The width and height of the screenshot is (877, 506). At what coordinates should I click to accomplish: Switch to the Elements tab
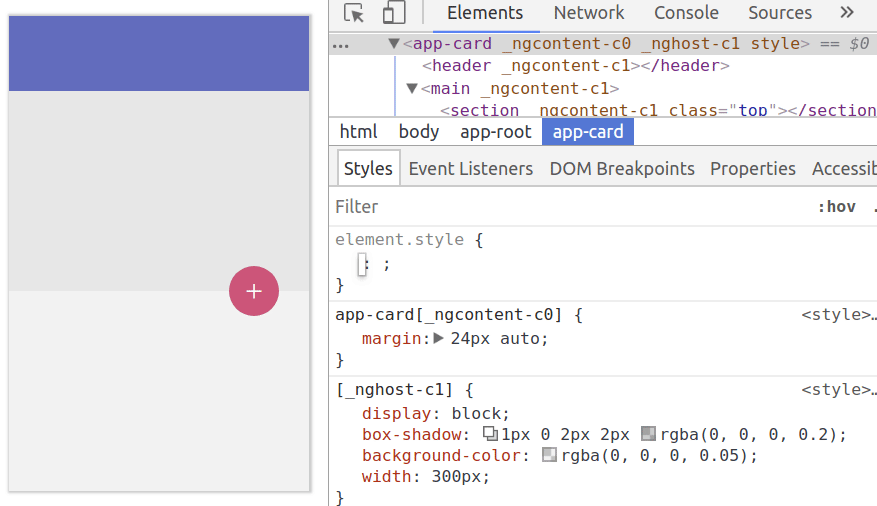point(485,13)
